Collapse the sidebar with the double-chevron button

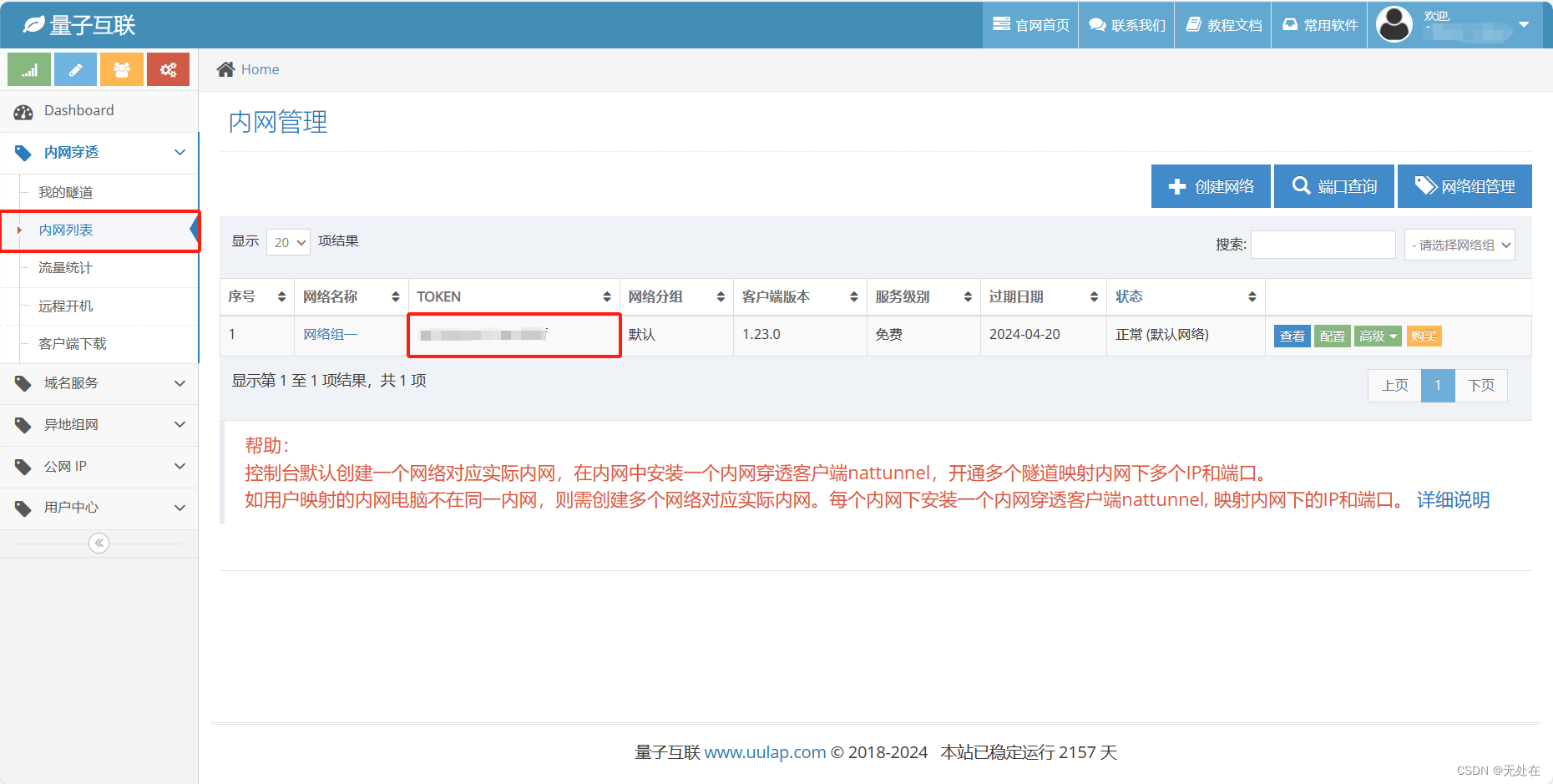pyautogui.click(x=99, y=544)
